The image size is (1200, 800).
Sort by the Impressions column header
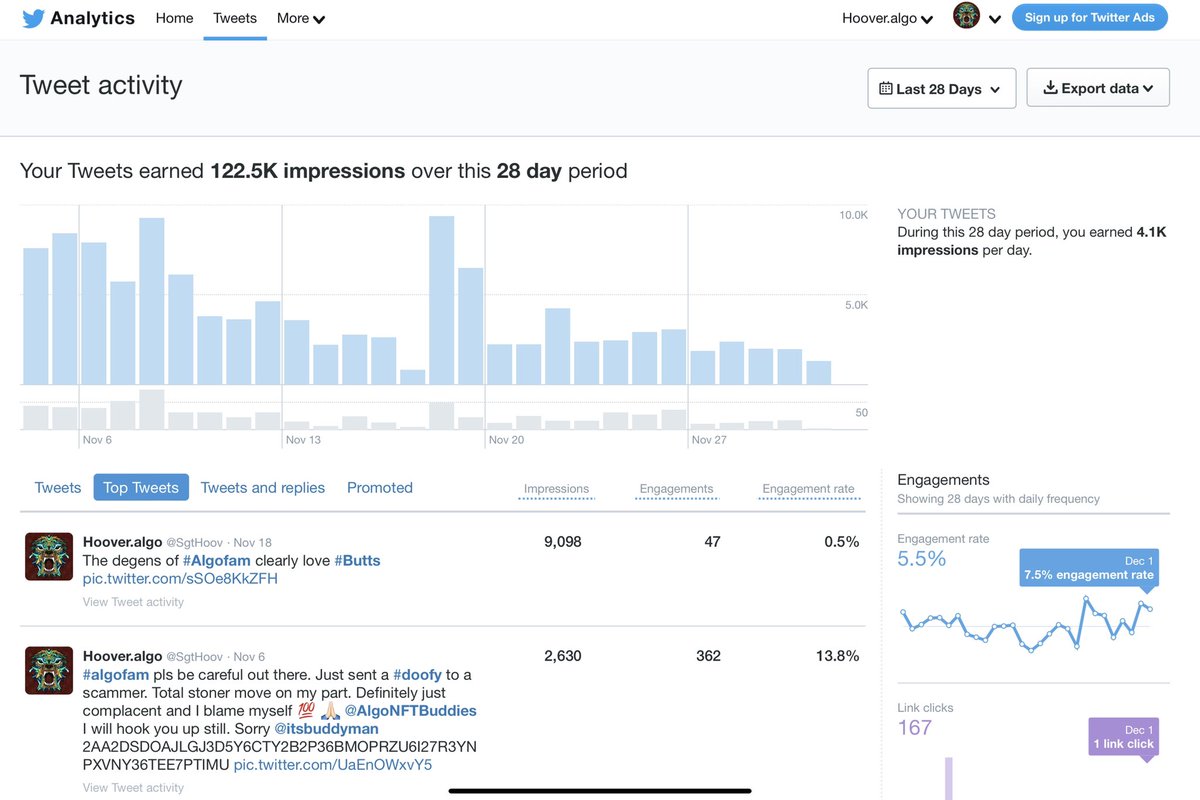(x=557, y=489)
